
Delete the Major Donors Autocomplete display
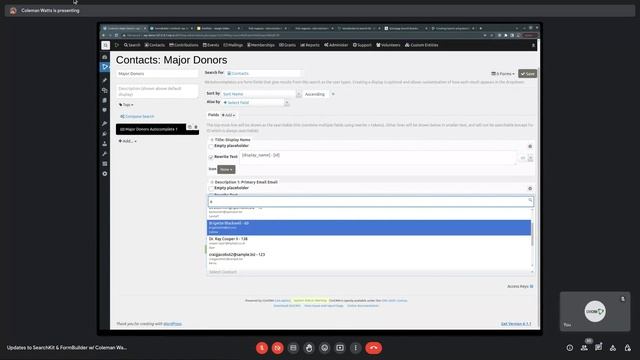[196, 127]
